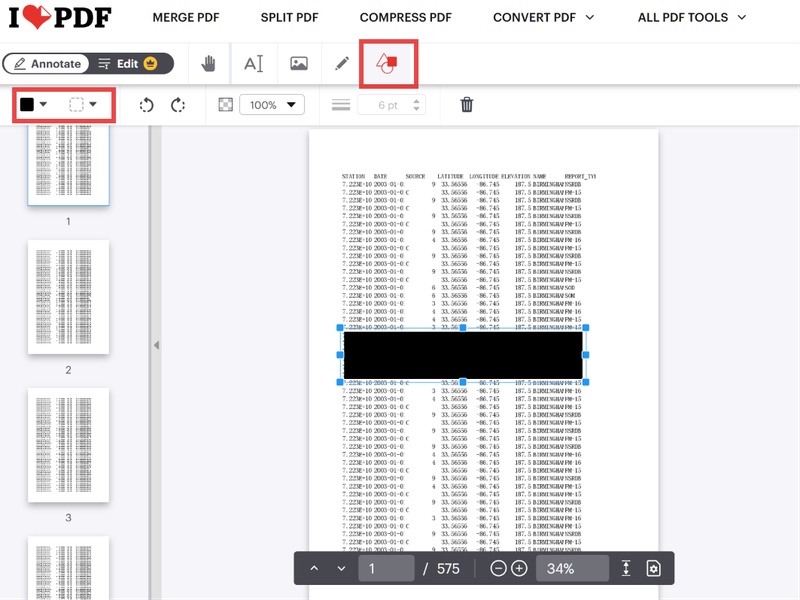Select the black rectangle shape
This screenshot has width=800, height=600.
point(463,355)
